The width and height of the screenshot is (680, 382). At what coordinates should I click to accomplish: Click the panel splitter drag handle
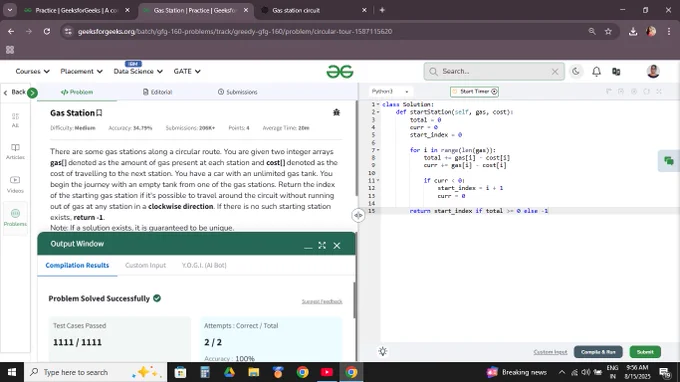click(358, 215)
